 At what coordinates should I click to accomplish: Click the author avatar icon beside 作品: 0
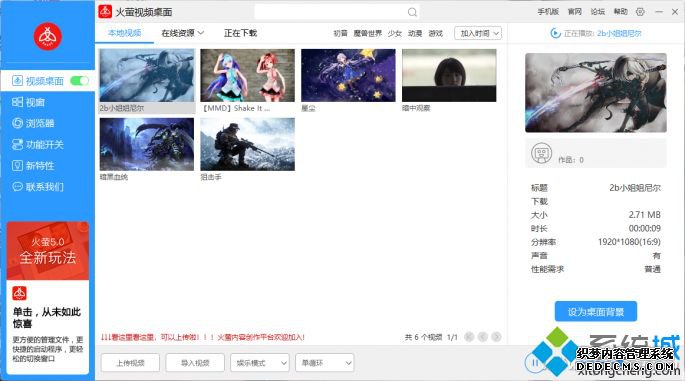(x=541, y=153)
